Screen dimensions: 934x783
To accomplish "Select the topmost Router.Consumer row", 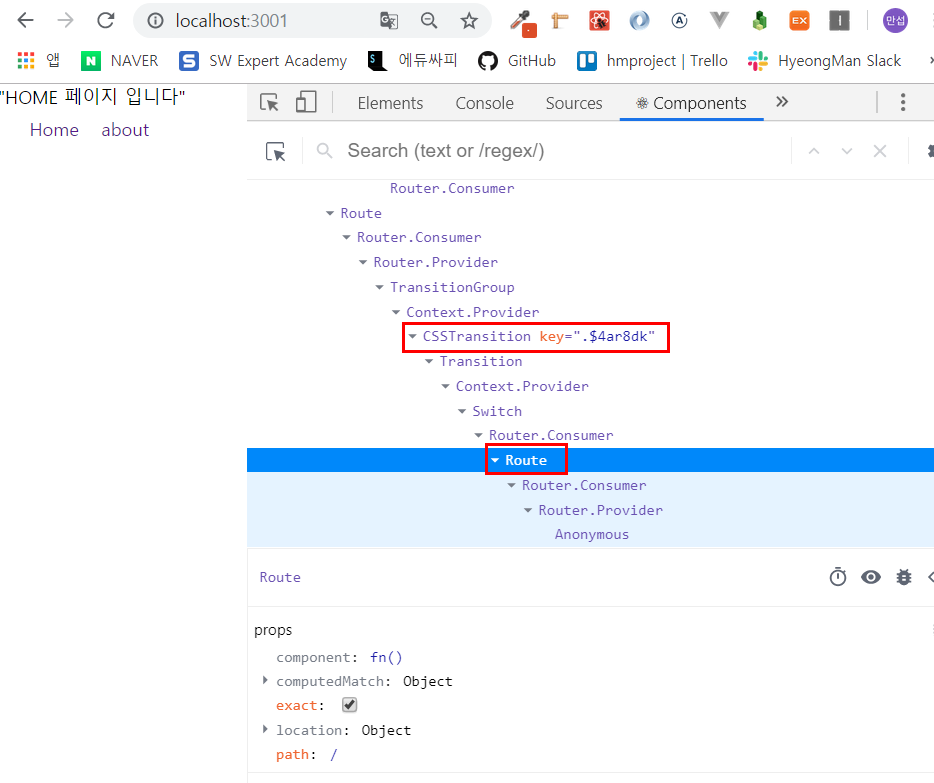I will 590,188.
